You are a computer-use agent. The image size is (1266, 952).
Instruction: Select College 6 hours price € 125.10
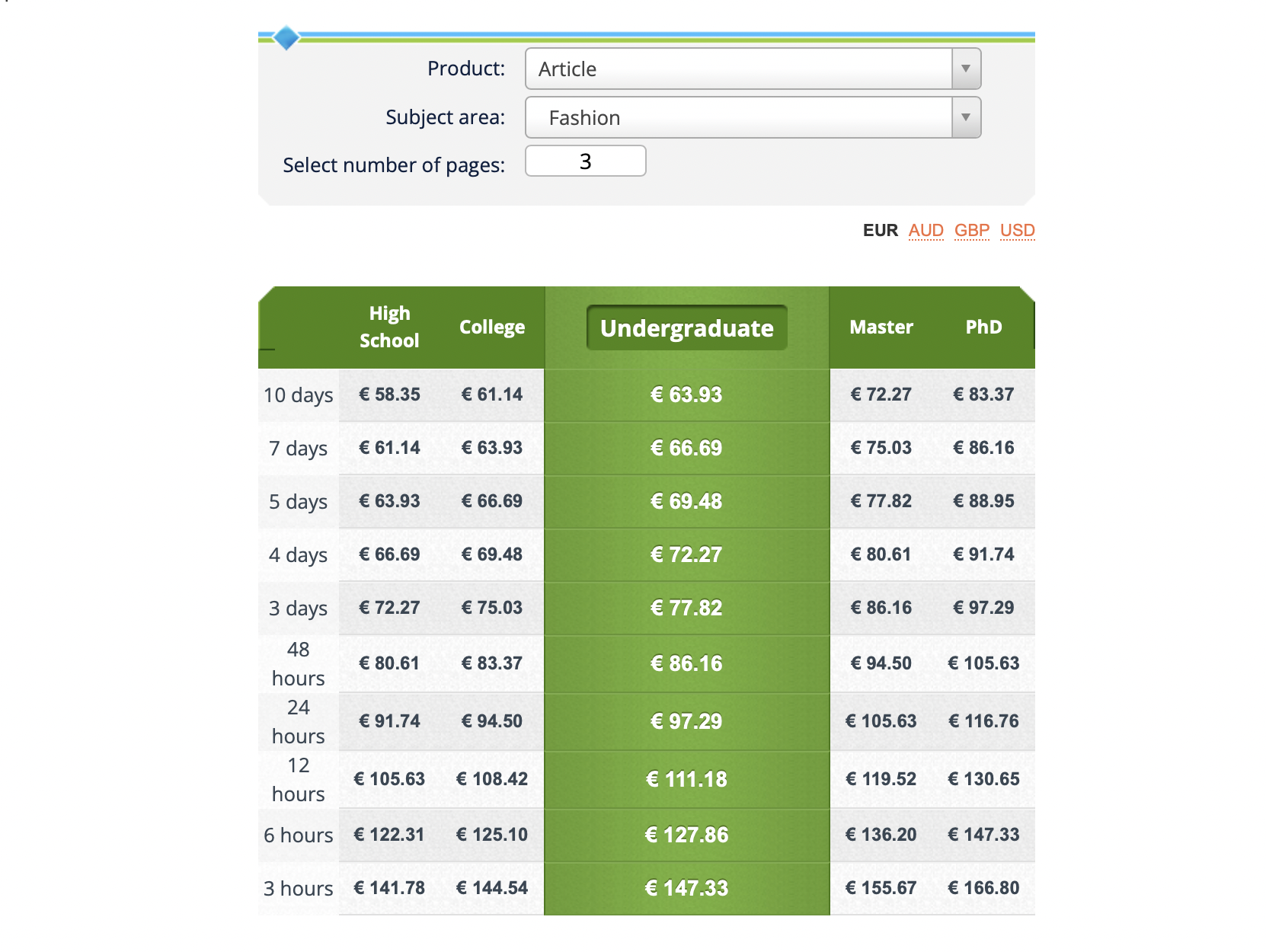(x=492, y=835)
